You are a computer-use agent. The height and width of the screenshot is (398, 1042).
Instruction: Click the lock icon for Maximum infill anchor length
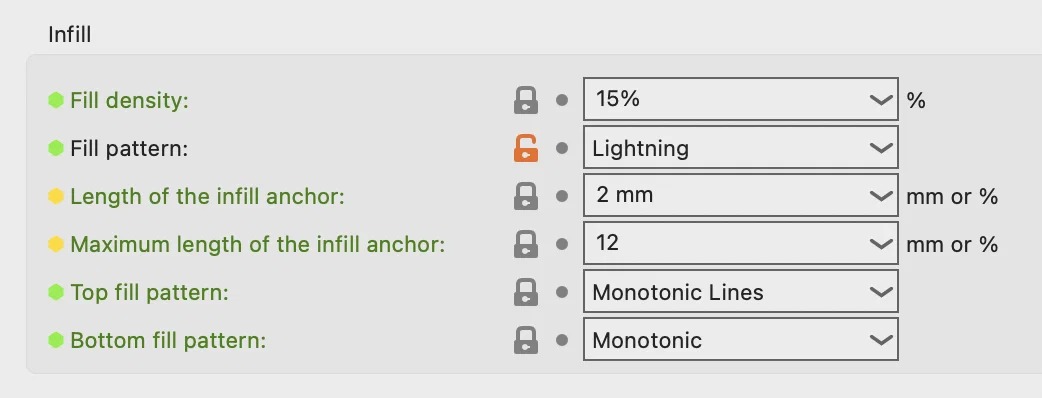tap(526, 244)
